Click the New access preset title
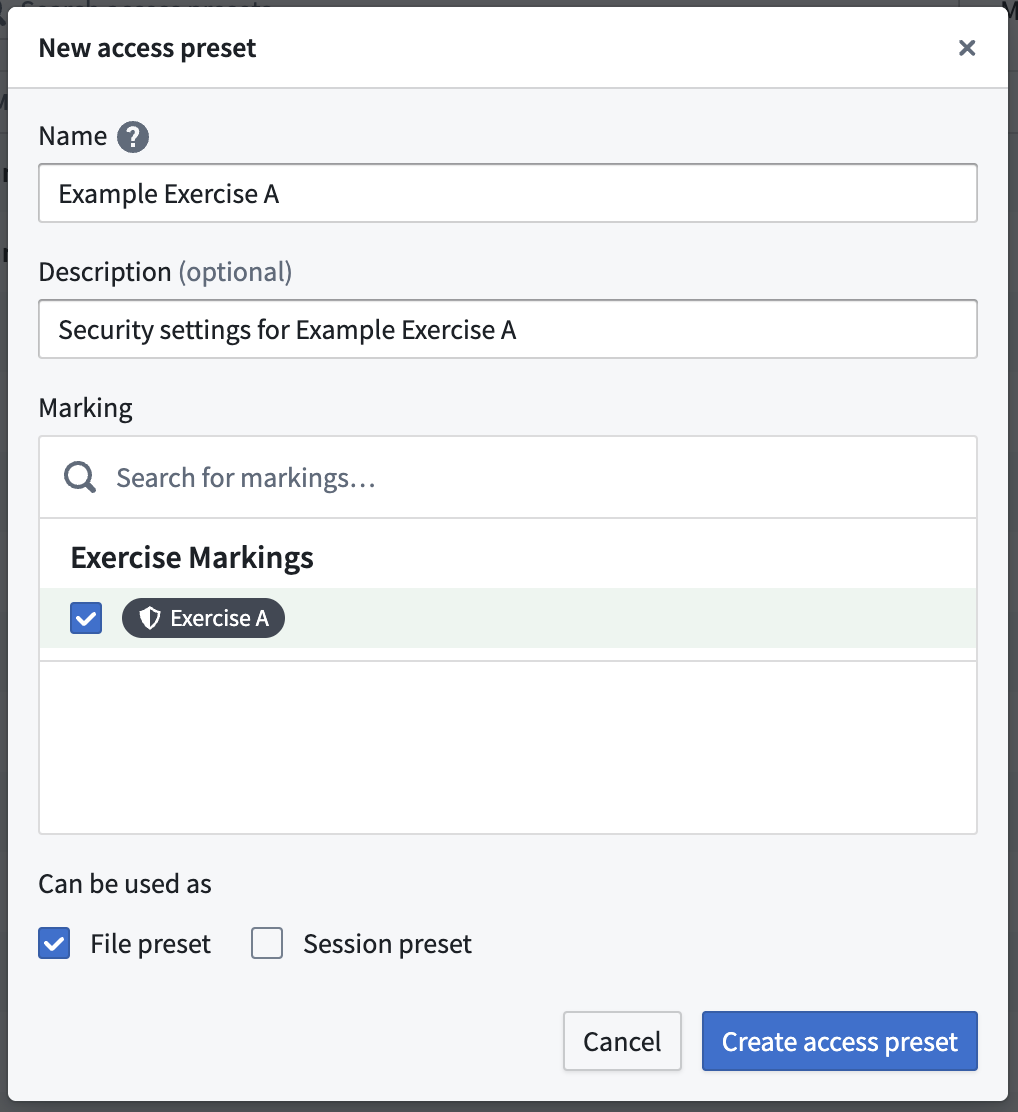1018x1112 pixels. click(147, 47)
